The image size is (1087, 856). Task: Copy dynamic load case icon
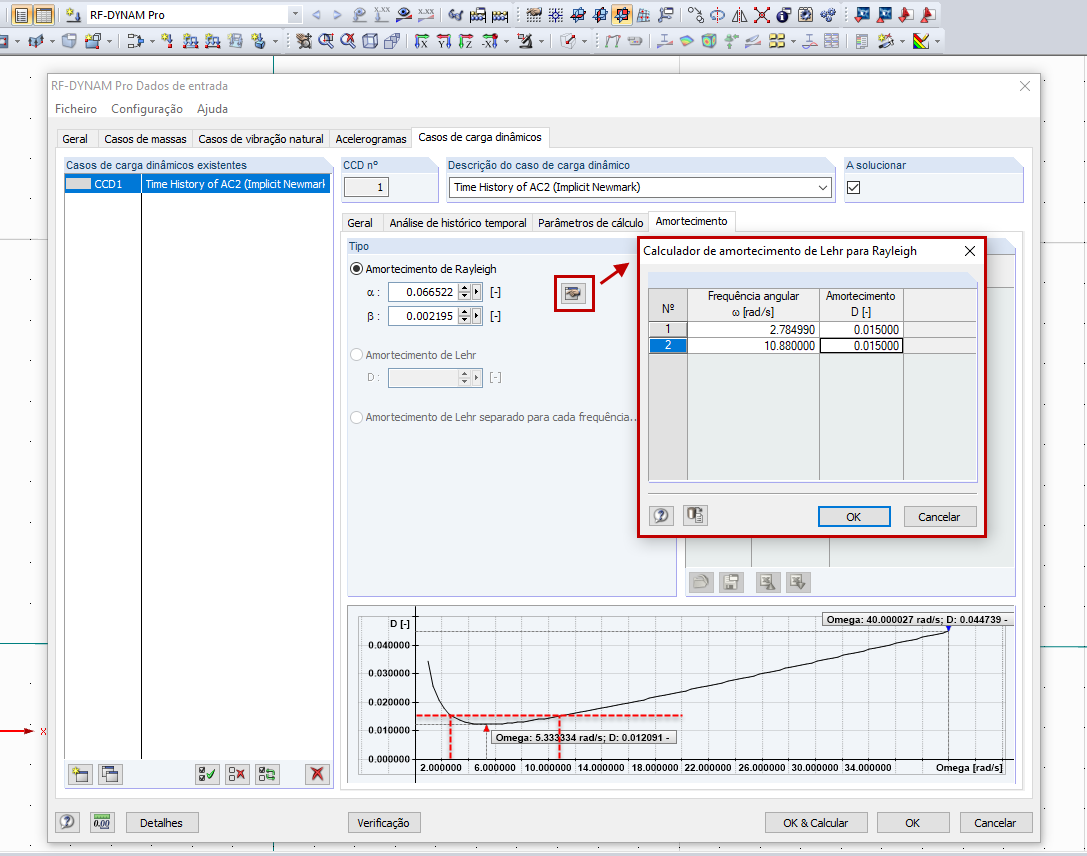pyautogui.click(x=110, y=774)
